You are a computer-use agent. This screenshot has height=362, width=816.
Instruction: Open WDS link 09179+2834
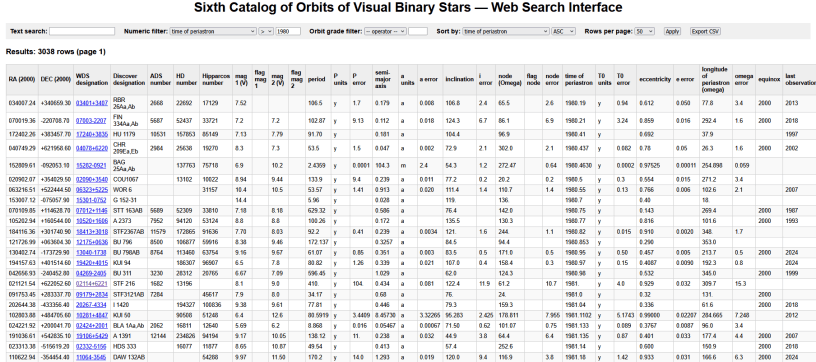pyautogui.click(x=92, y=294)
